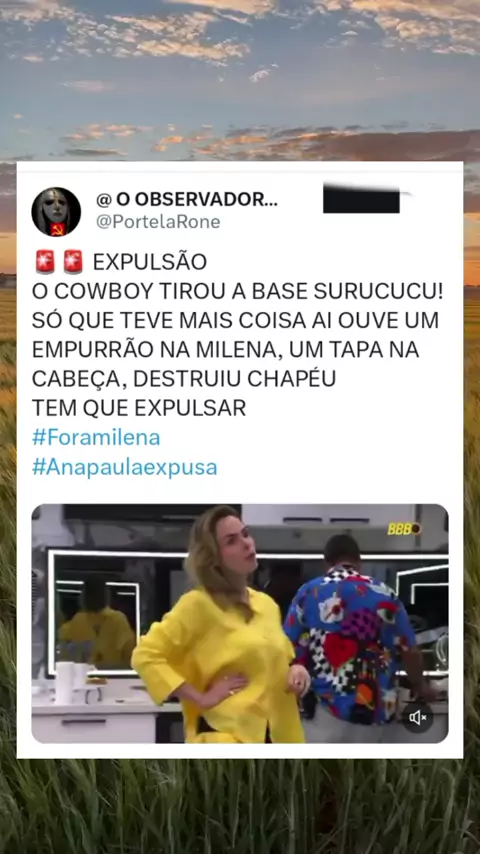Screen dimensions: 480x854
Task: Select the word EXPULSÃO in the tweet
Action: tap(150, 262)
